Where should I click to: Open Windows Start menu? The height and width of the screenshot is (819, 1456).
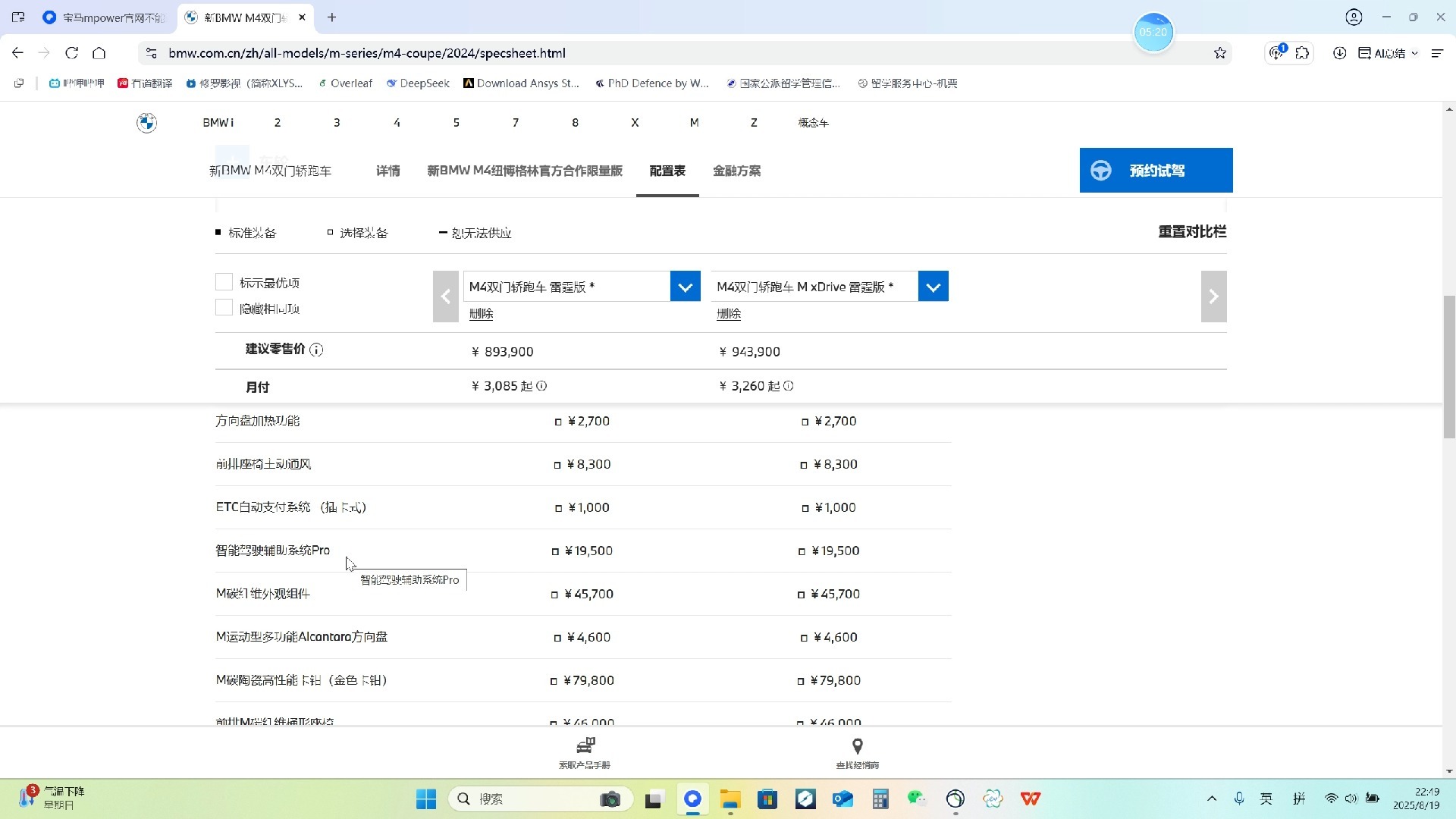pyautogui.click(x=426, y=799)
